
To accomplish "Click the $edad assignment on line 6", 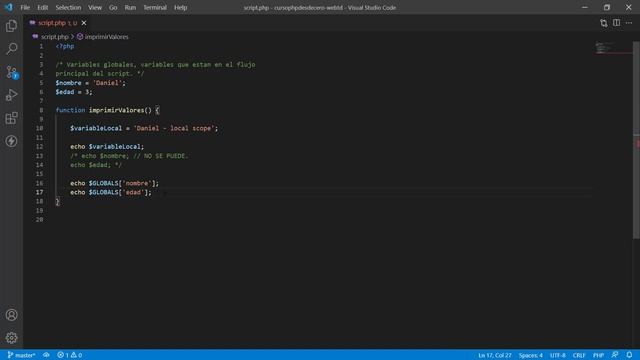I will pyautogui.click(x=74, y=92).
